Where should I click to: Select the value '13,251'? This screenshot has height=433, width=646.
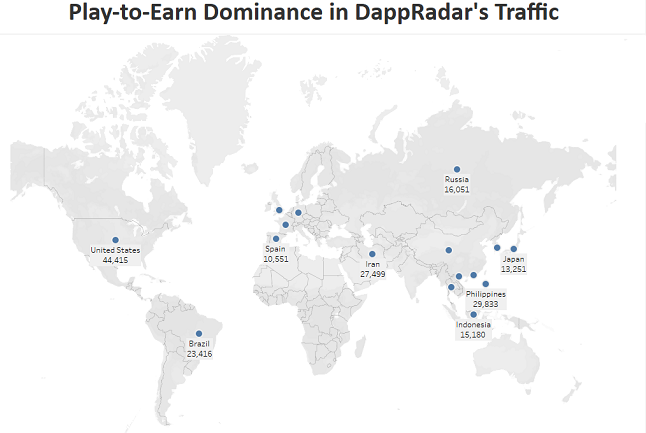pyautogui.click(x=513, y=269)
